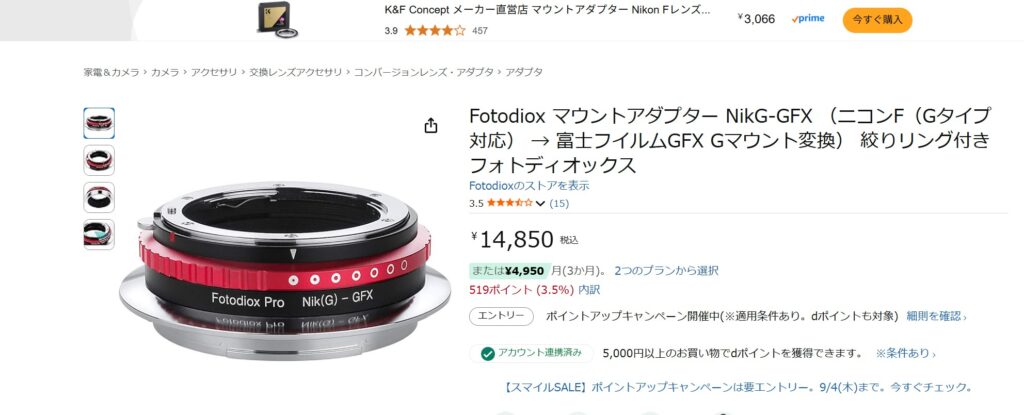Click the green アカウント連携済み check icon
Image resolution: width=1024 pixels, height=415 pixels.
click(488, 354)
